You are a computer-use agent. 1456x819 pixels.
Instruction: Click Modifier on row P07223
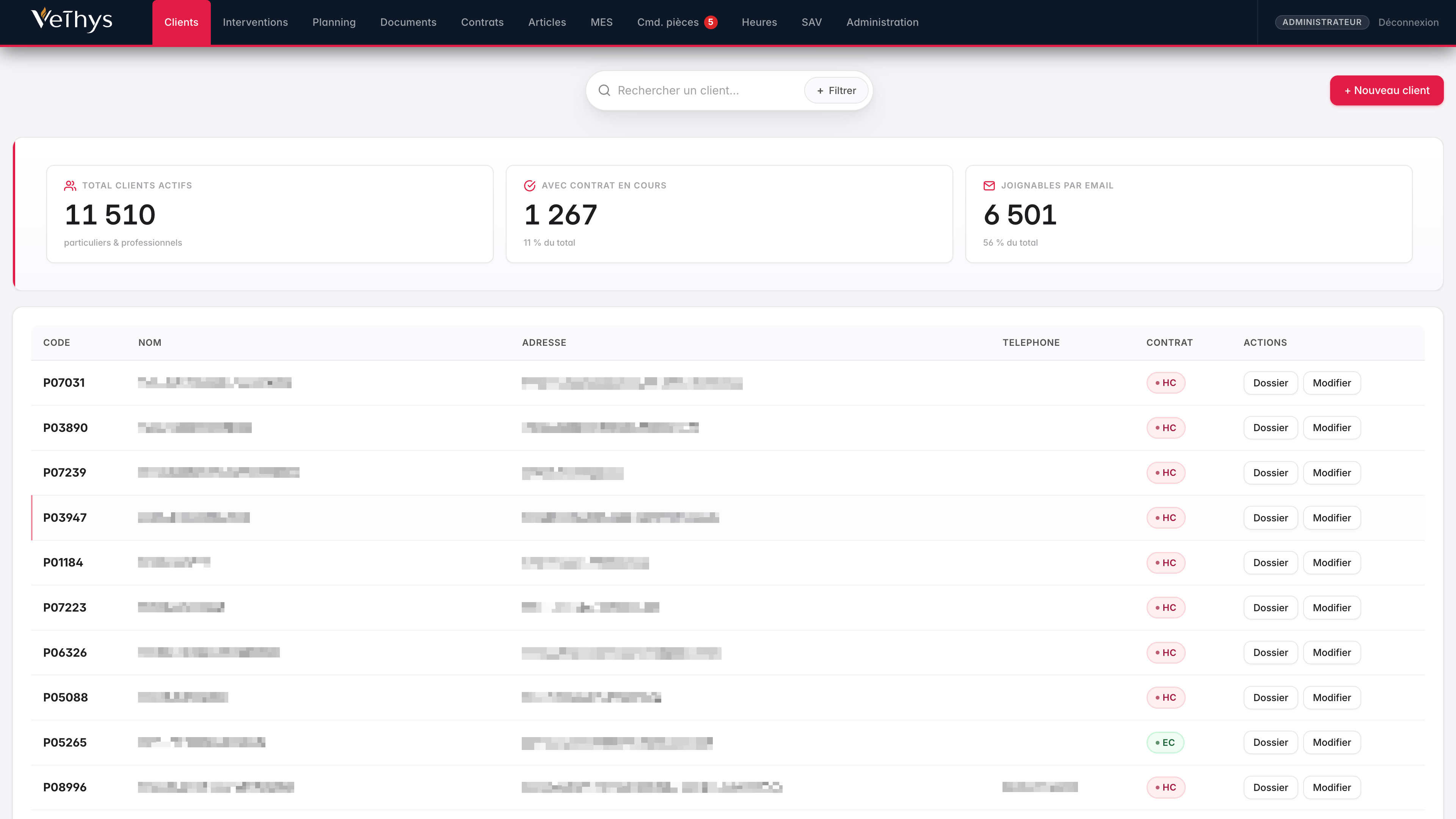[1332, 607]
